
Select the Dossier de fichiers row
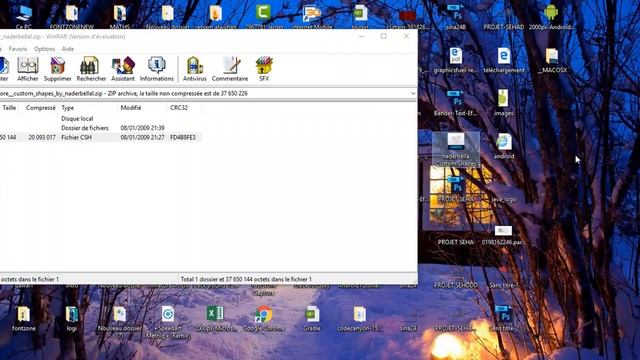[100, 128]
